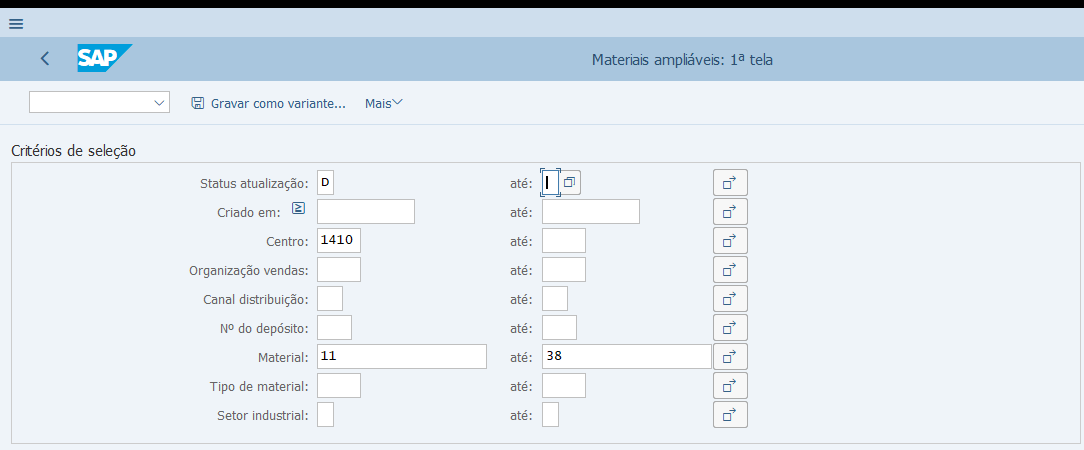The image size is (1084, 450).
Task: Open the hamburger menu icon
Action: click(16, 24)
